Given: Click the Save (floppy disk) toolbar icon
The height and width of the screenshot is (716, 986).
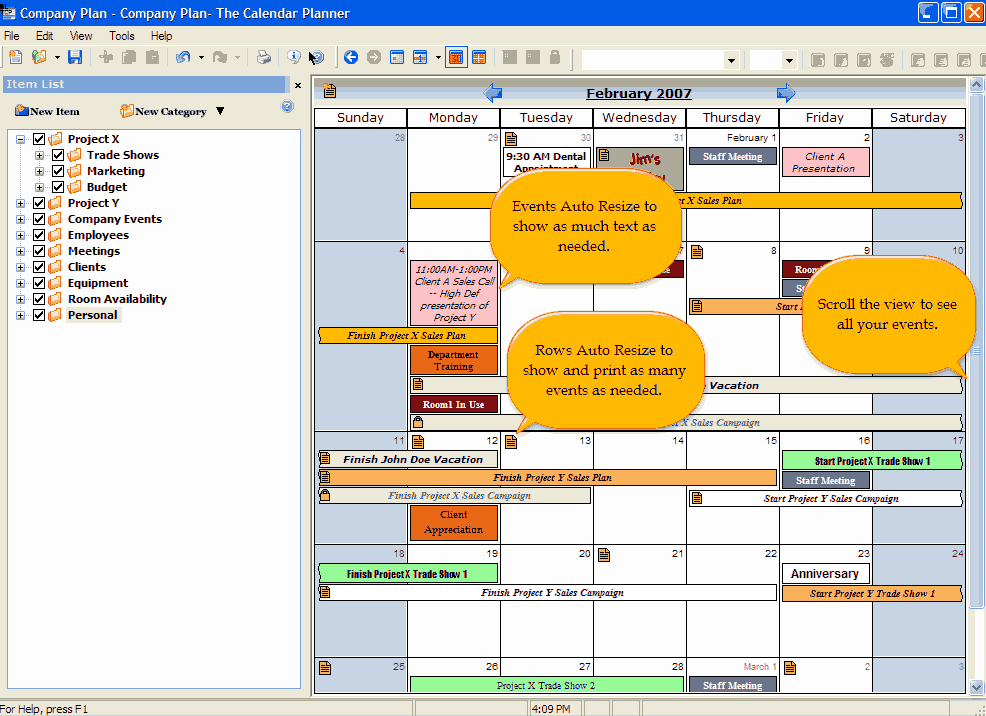Looking at the screenshot, I should click(x=75, y=57).
